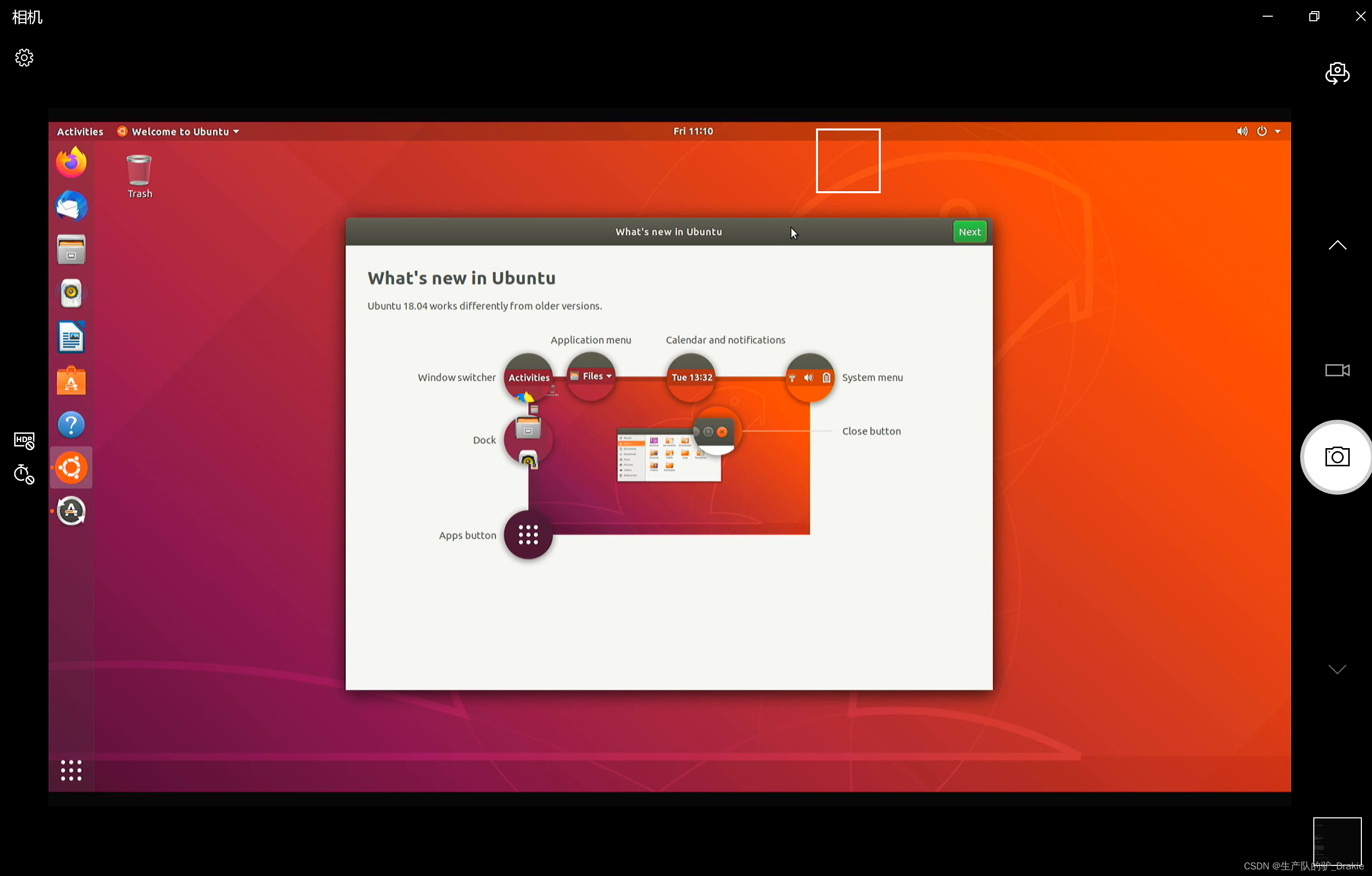Launch Thunderbird mail from the dock
This screenshot has width=1372, height=876.
[x=71, y=206]
